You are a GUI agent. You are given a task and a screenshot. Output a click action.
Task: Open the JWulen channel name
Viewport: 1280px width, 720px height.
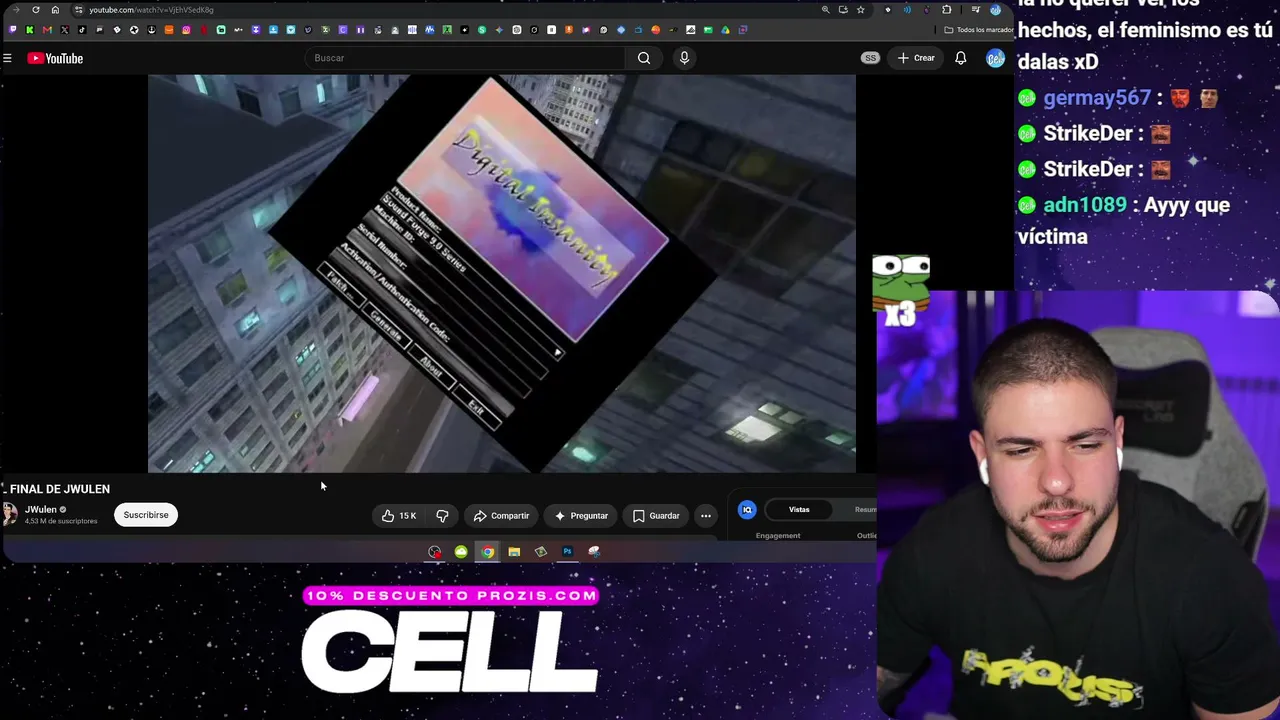click(x=41, y=509)
